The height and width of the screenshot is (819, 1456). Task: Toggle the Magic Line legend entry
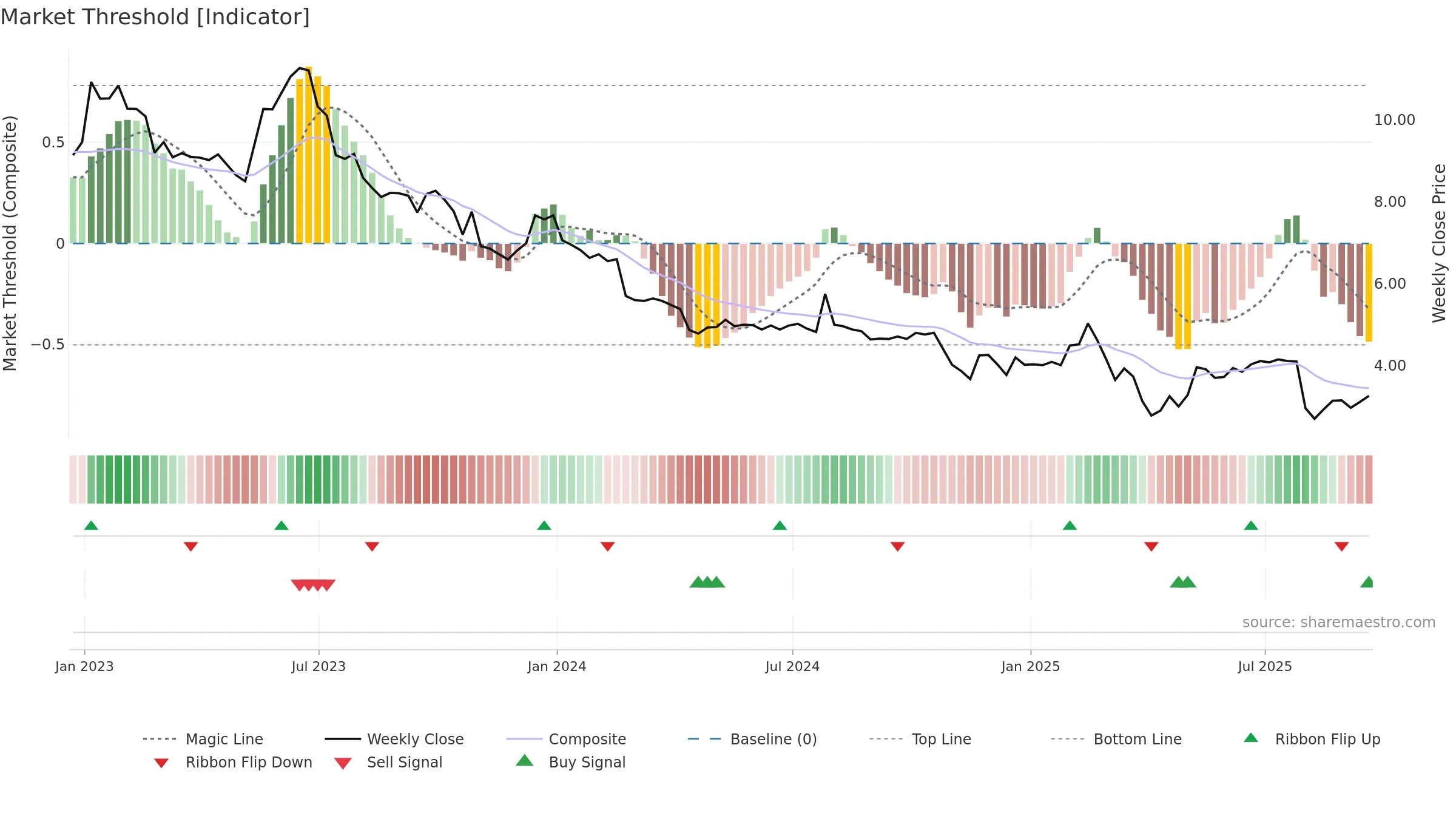point(203,739)
